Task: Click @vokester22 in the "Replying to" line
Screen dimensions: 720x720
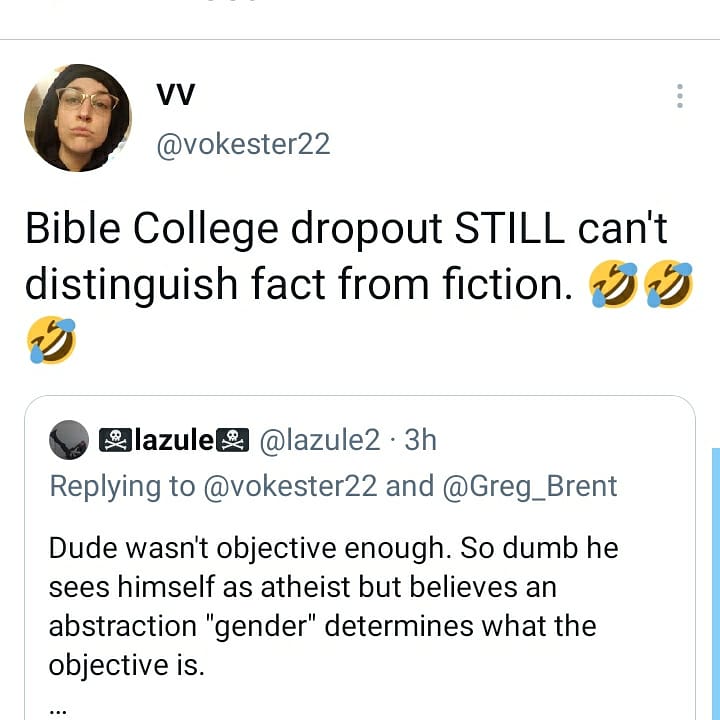Action: 290,486
